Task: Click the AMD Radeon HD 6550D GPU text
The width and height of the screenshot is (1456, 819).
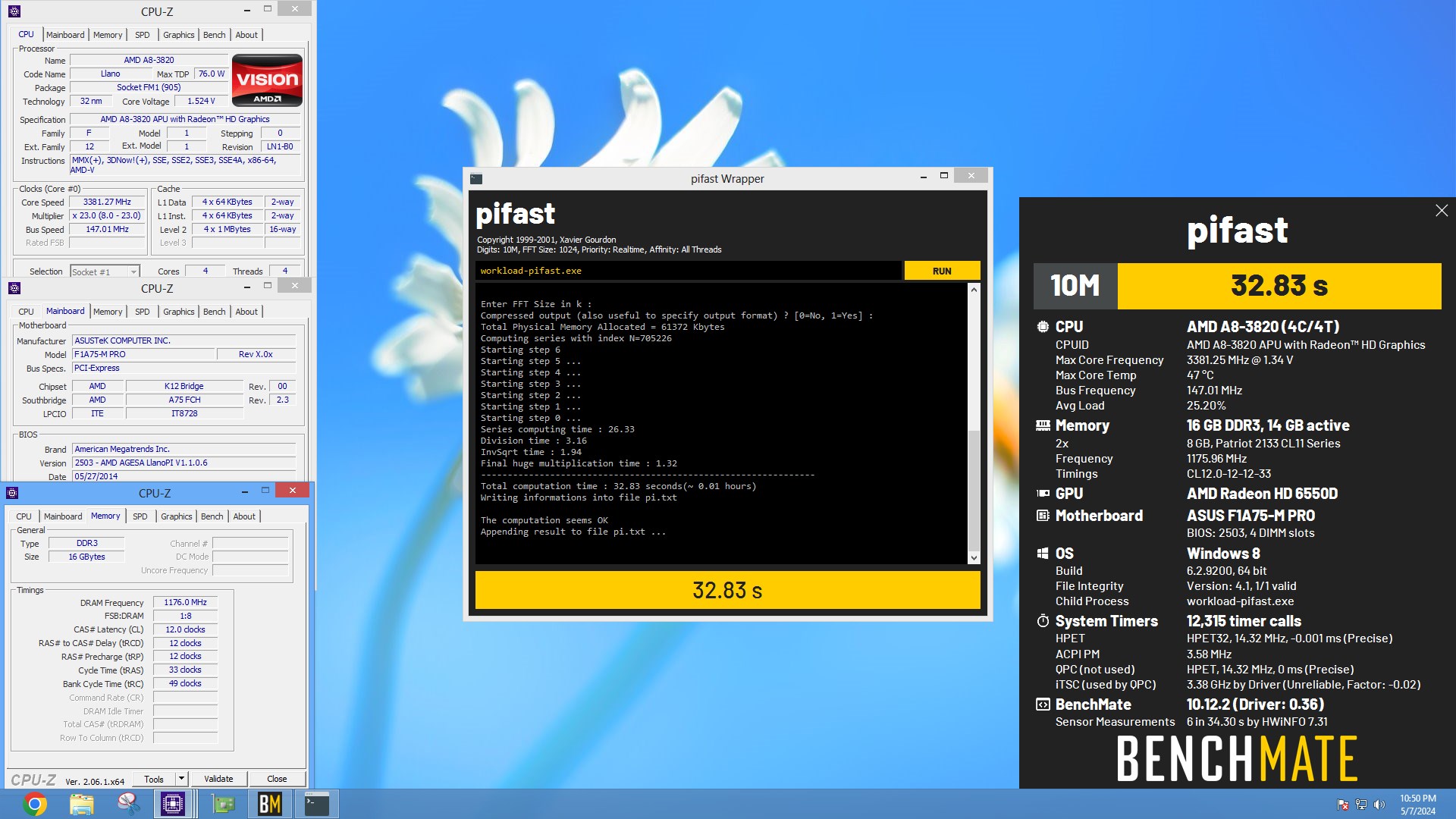Action: (x=1262, y=494)
